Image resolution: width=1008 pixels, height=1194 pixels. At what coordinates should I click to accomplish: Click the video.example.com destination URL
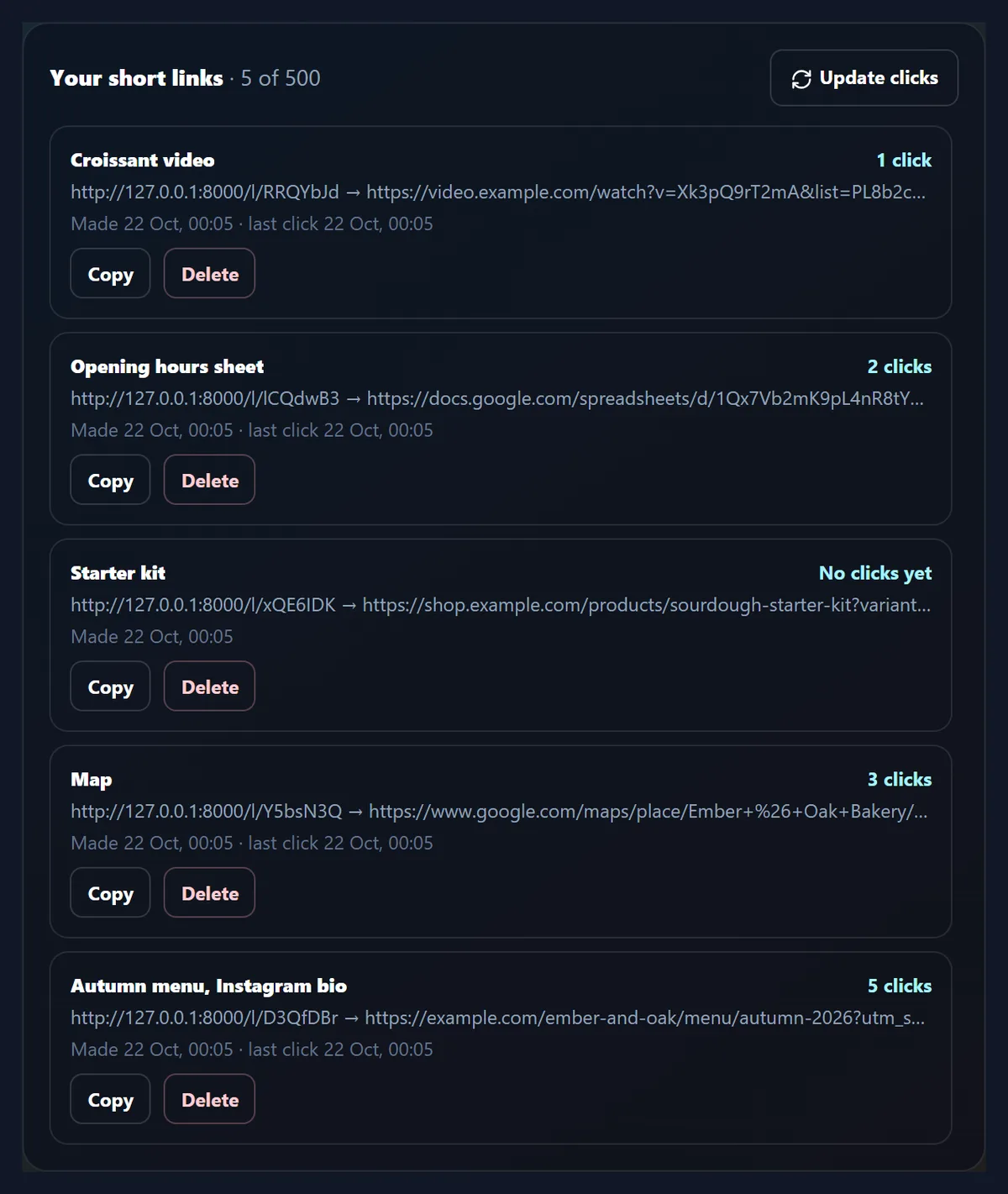coord(646,192)
